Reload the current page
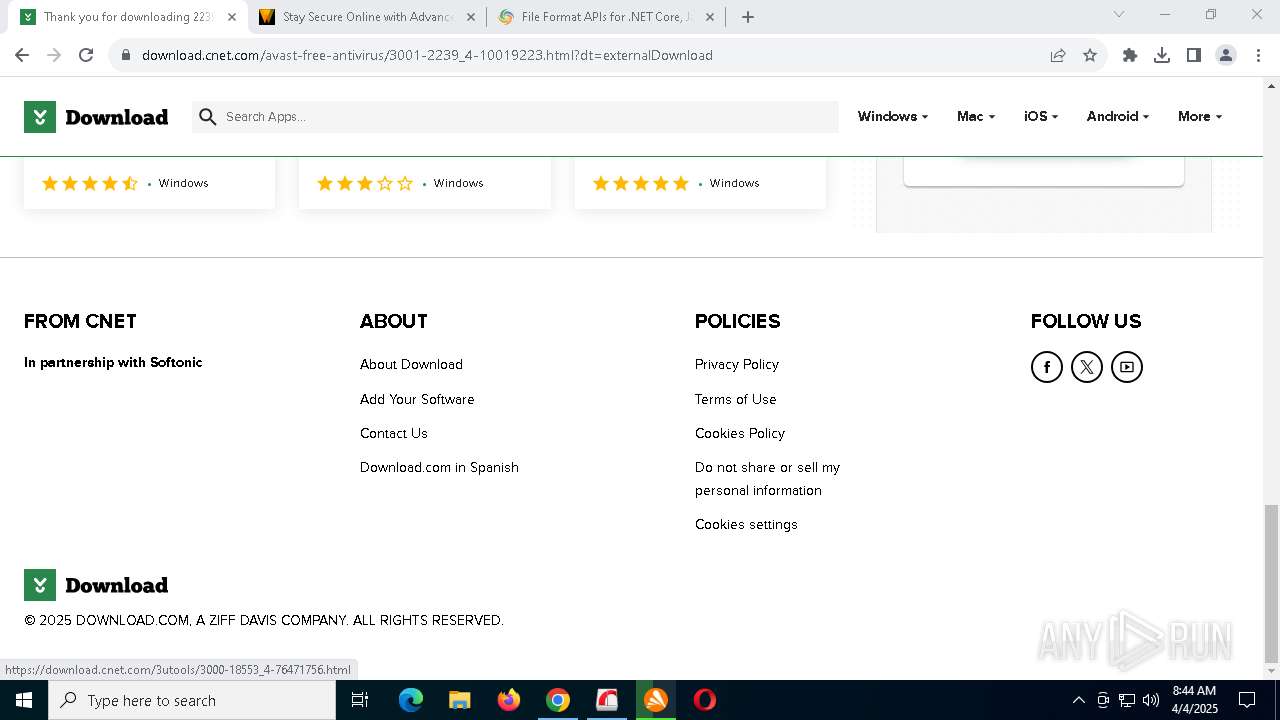 [x=86, y=55]
